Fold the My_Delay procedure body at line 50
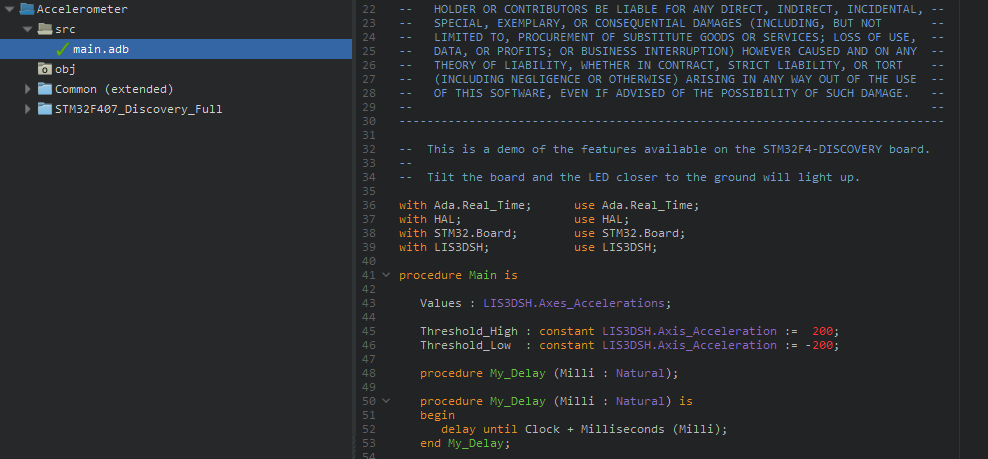Viewport: 988px width, 459px height. (386, 401)
